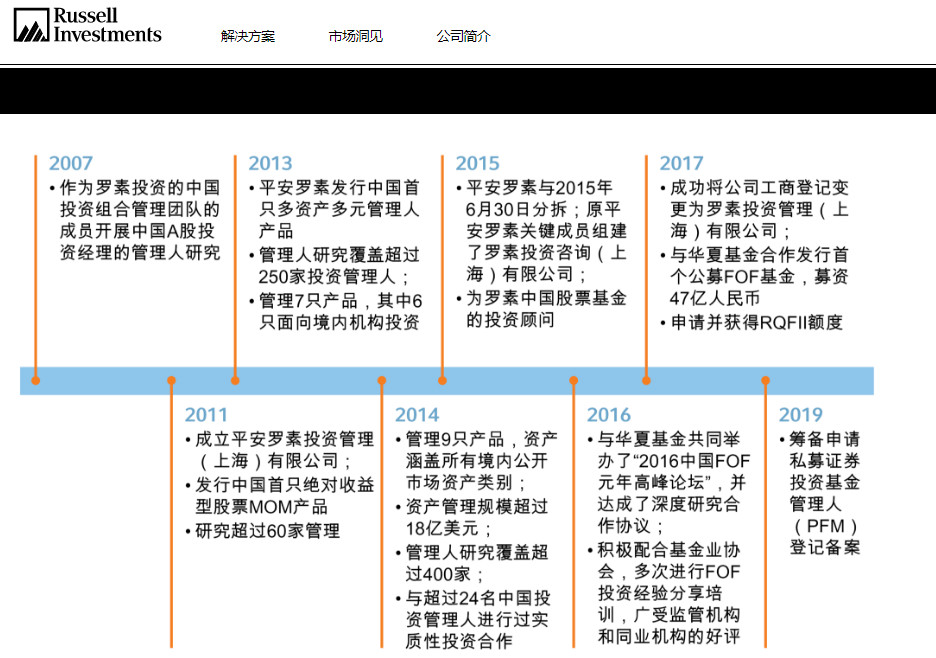Click the orange timeline dot for 2013
Image resolution: width=936 pixels, height=658 pixels.
(x=235, y=380)
